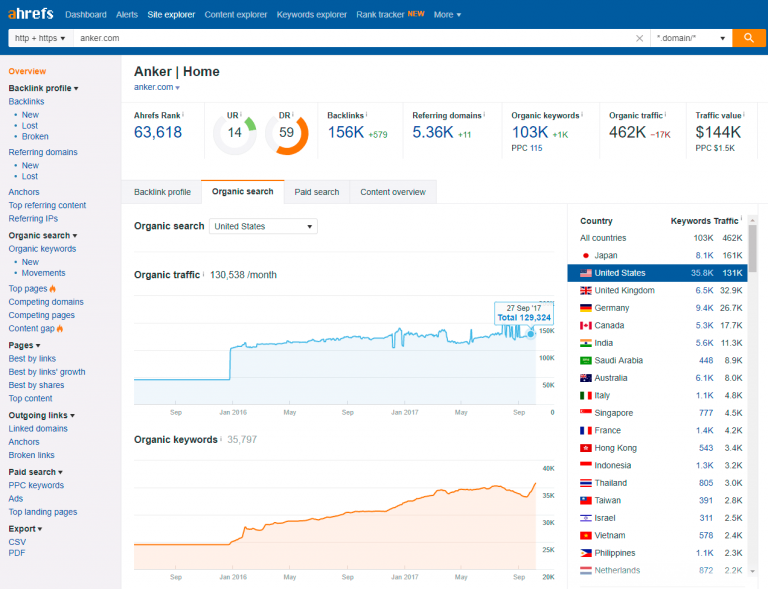Click the orange search magnifier button
This screenshot has height=589, width=768.
tap(748, 38)
